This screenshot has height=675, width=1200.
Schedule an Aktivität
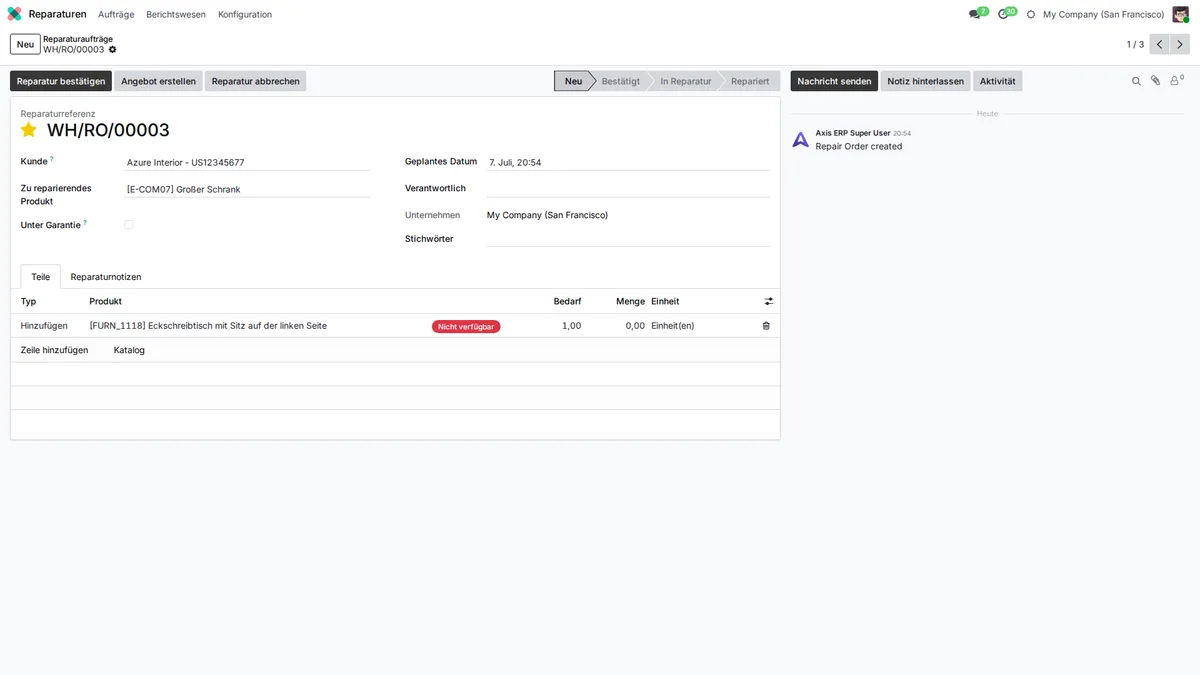[x=997, y=81]
